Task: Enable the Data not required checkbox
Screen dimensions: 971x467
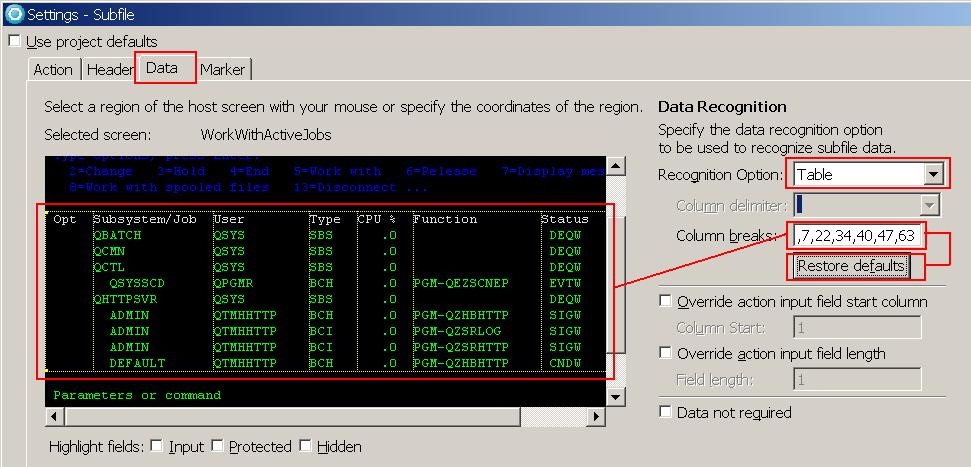Action: tap(665, 412)
